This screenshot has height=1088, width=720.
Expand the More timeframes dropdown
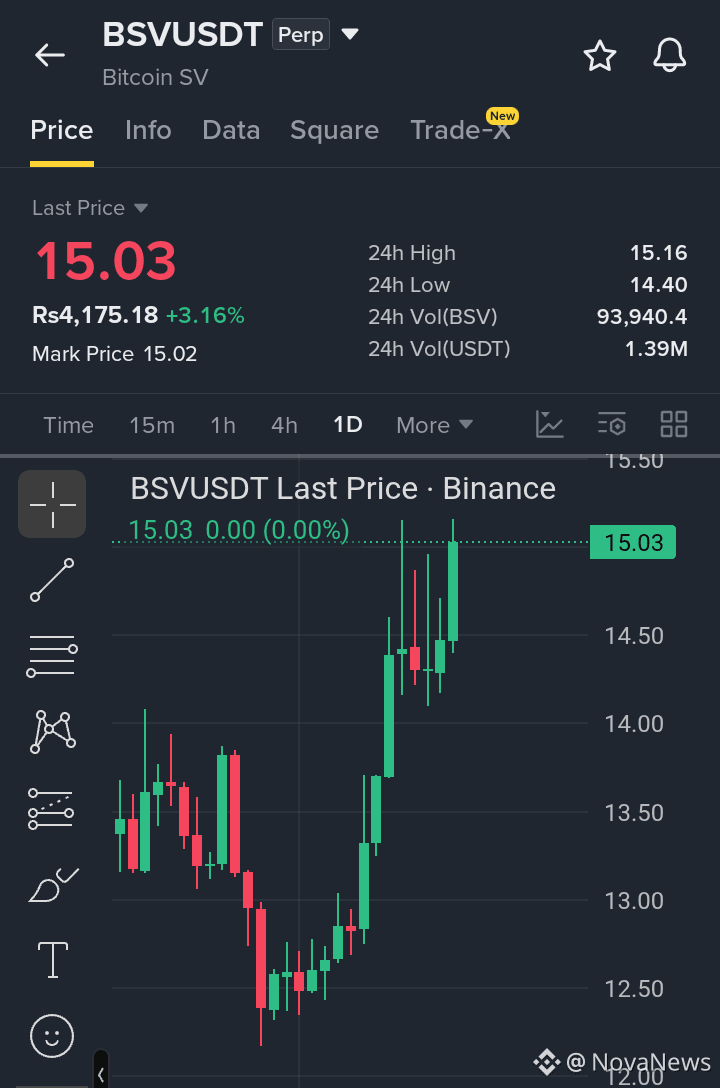click(x=434, y=425)
